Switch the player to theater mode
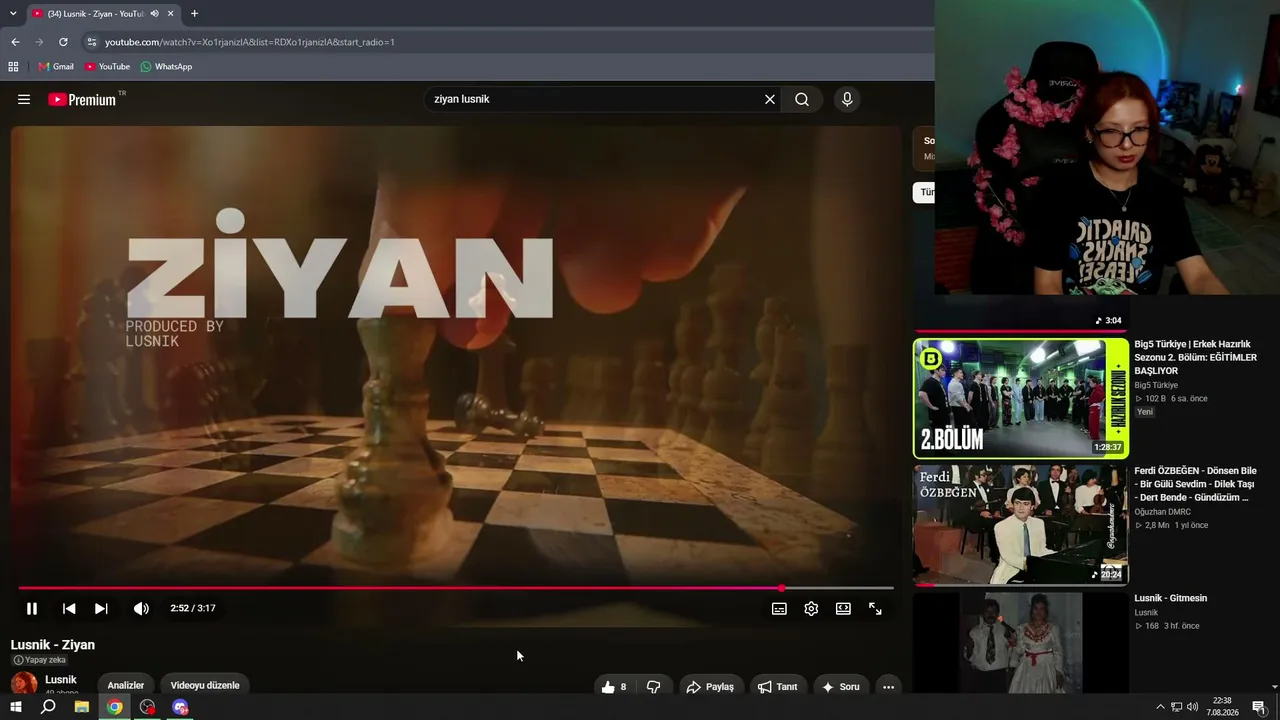 click(x=843, y=608)
